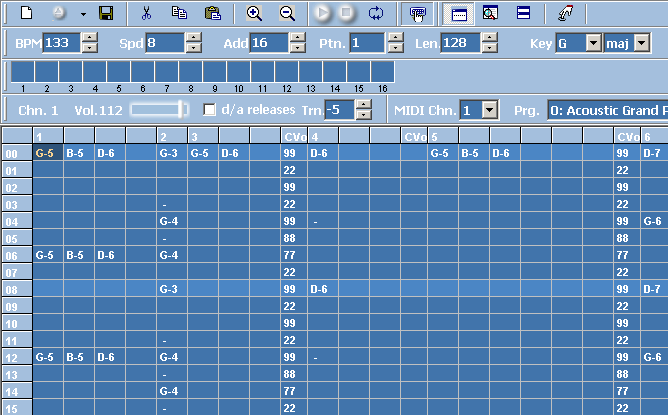
Task: Select the first CVo value 88 in row 05
Action: (294, 238)
